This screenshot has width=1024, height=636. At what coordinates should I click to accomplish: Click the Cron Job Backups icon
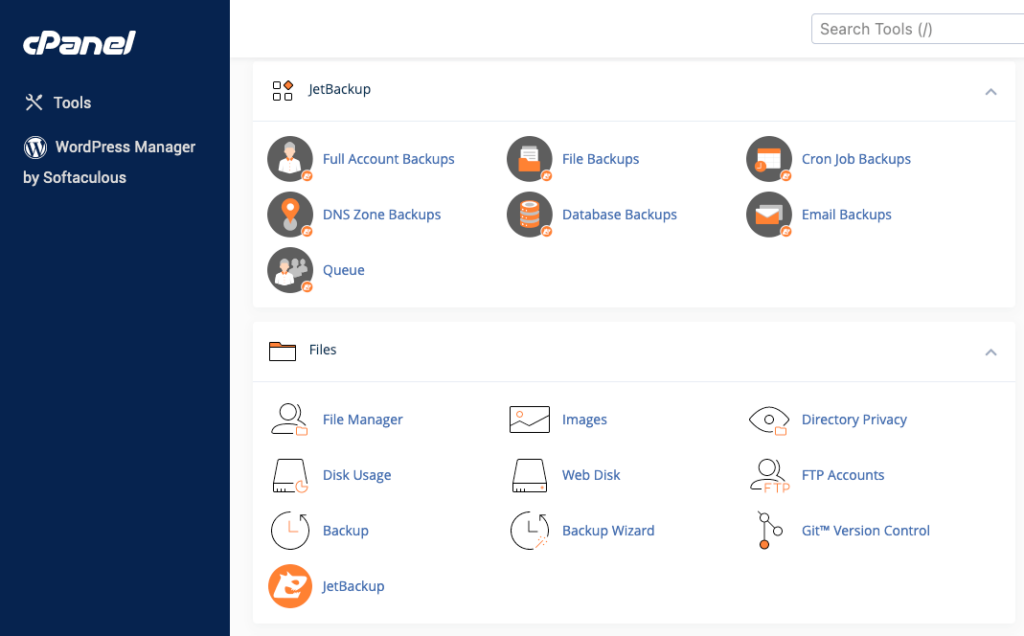point(769,159)
